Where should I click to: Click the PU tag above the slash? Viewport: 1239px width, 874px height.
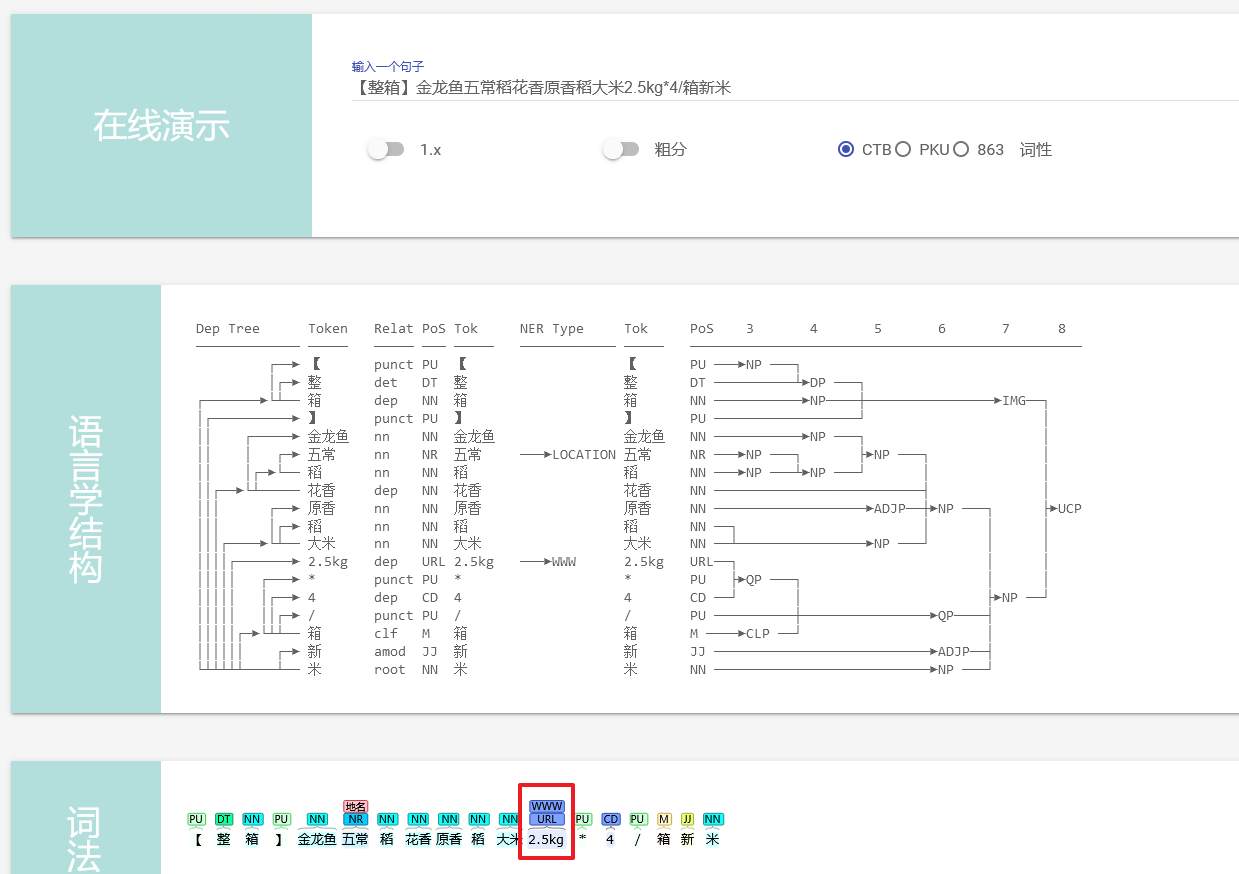pyautogui.click(x=637, y=818)
